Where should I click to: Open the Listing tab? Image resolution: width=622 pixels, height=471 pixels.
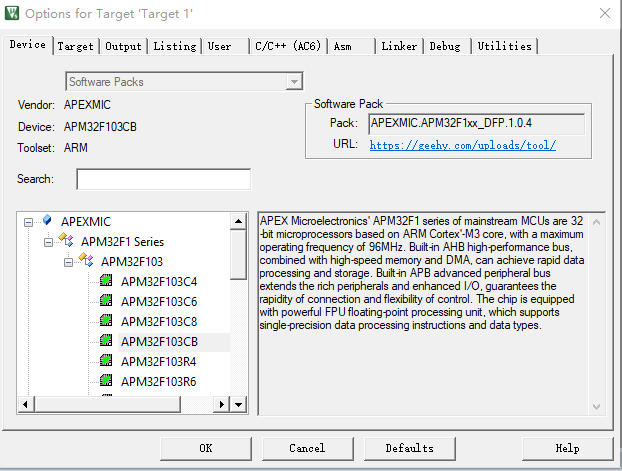(x=175, y=46)
